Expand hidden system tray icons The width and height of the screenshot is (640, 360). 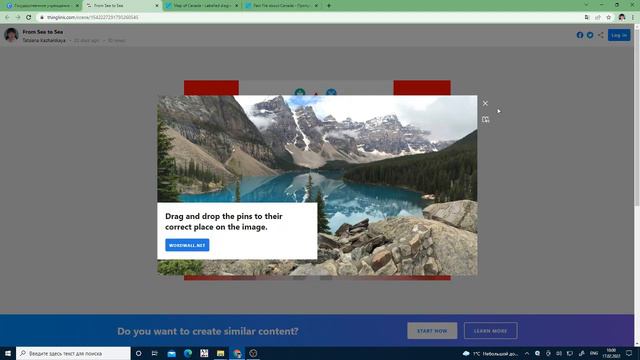[527, 353]
